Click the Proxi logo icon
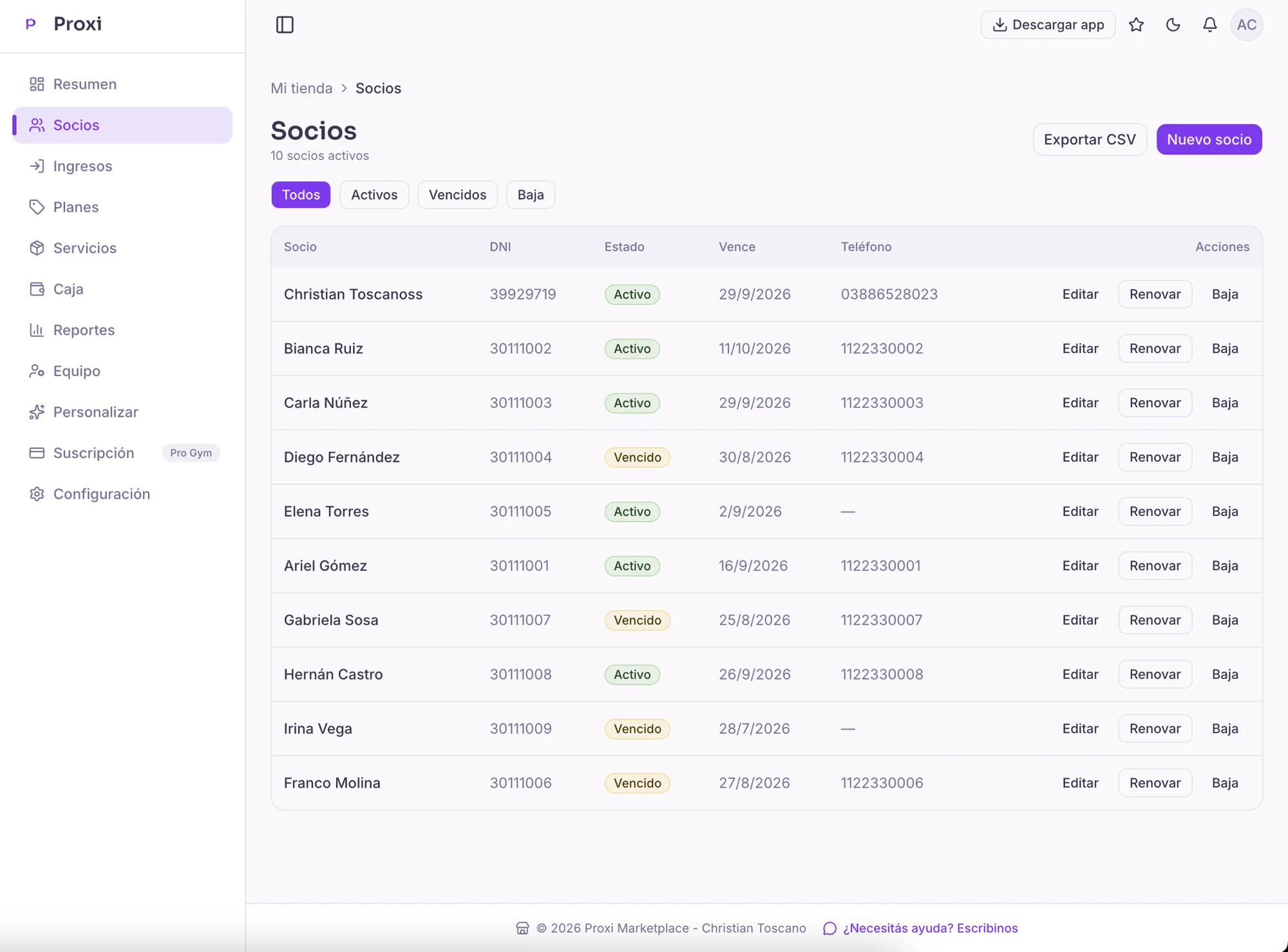Viewport: 1288px width, 952px height. [x=30, y=24]
